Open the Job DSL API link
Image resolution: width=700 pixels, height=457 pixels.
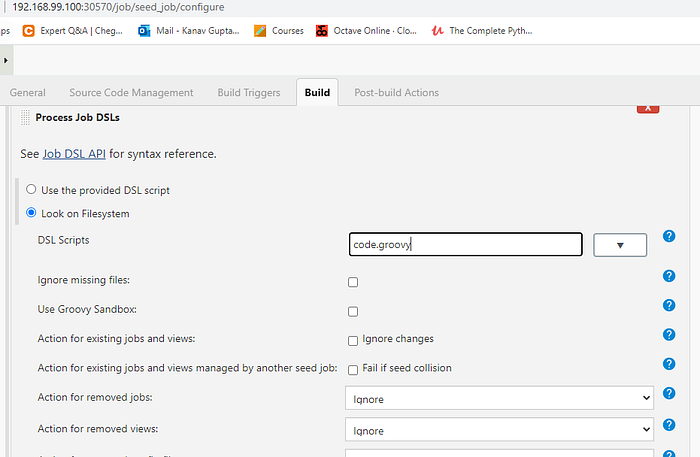[x=74, y=154]
